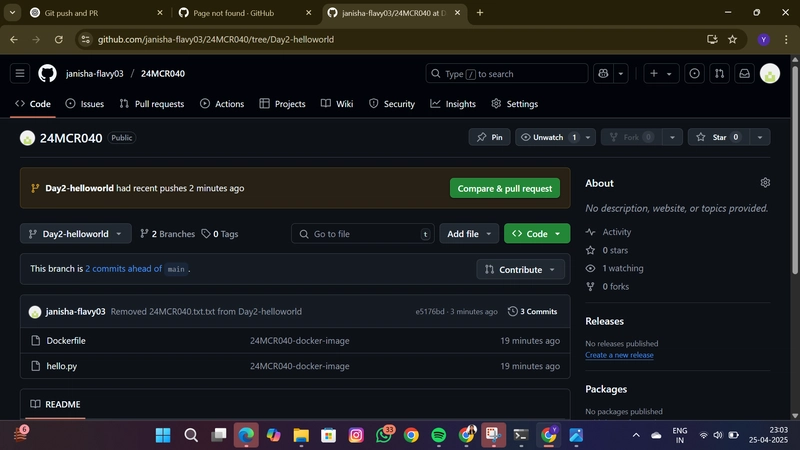
Task: Click the search box in GitHub header
Action: [507, 73]
